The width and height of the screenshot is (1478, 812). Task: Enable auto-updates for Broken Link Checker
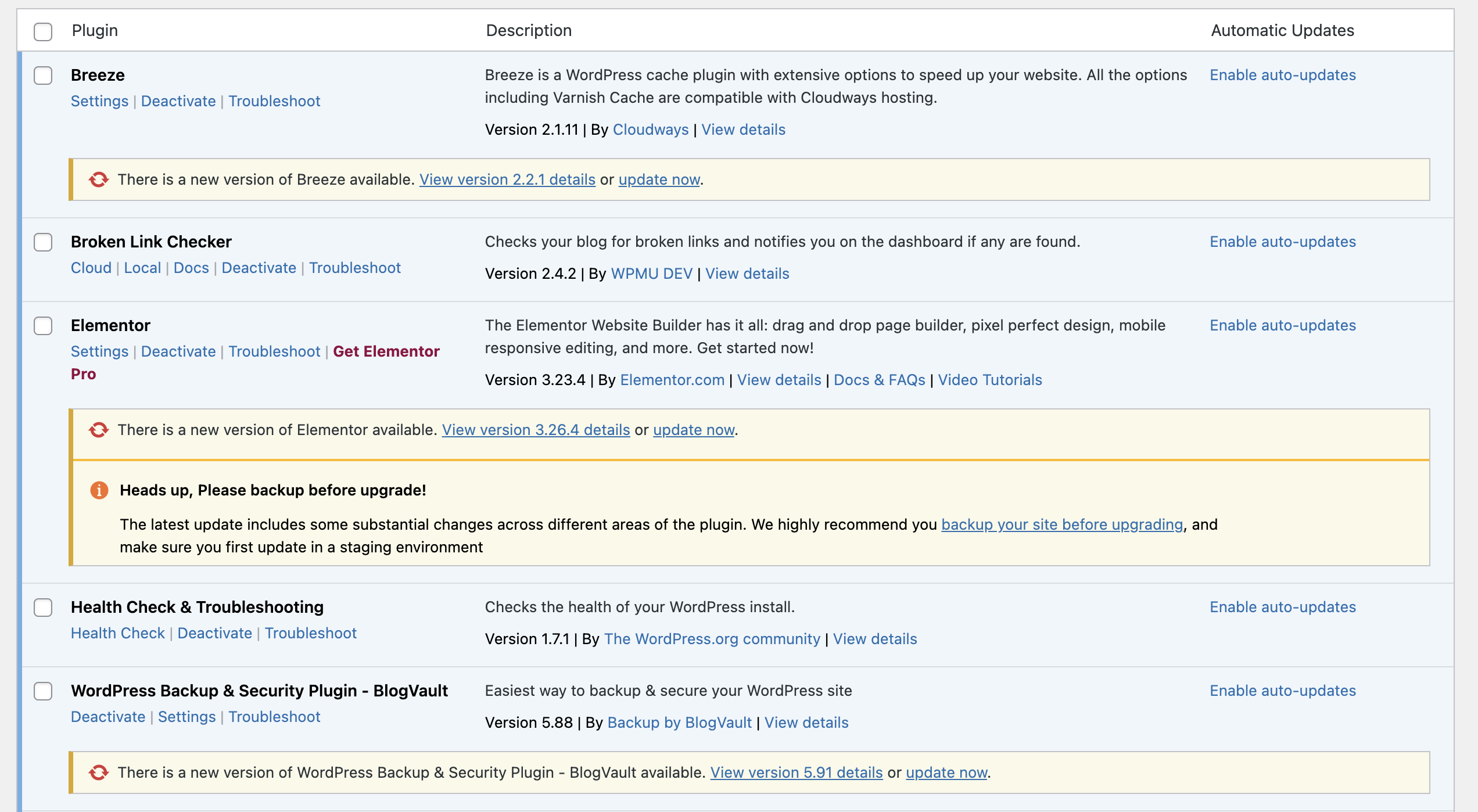pos(1282,242)
